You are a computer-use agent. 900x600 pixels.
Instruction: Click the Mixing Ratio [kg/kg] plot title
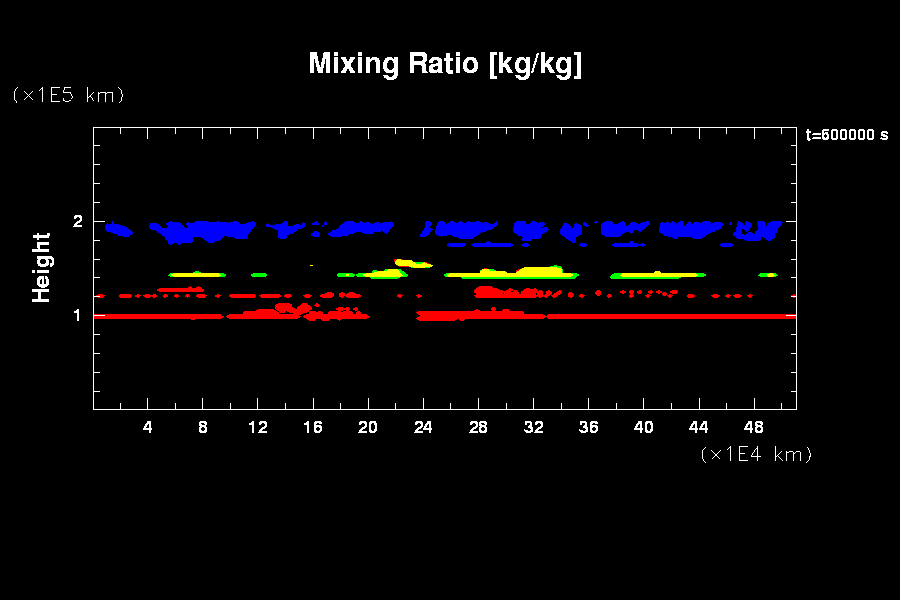coord(445,64)
